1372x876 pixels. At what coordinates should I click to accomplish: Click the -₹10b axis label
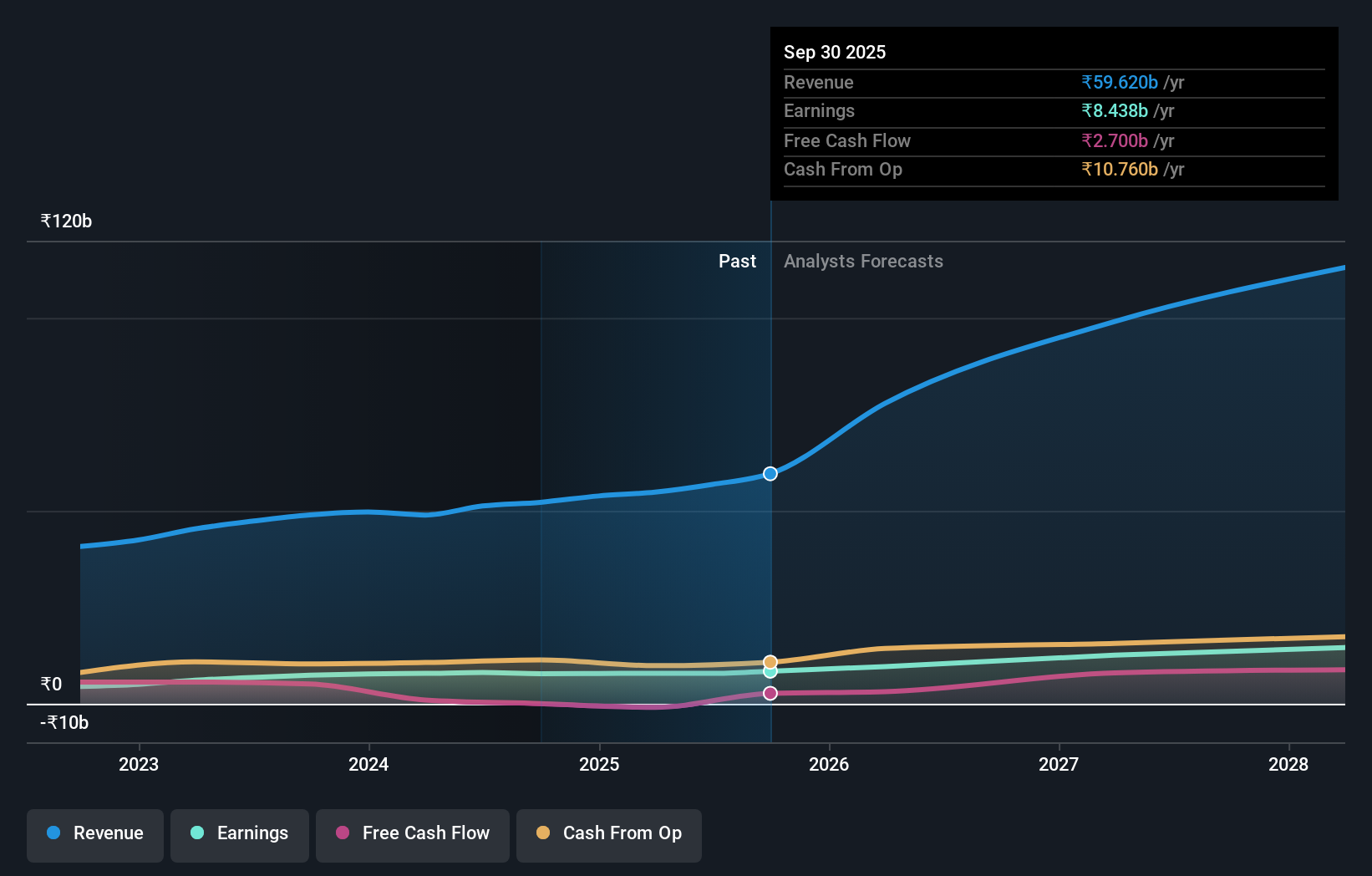64,723
